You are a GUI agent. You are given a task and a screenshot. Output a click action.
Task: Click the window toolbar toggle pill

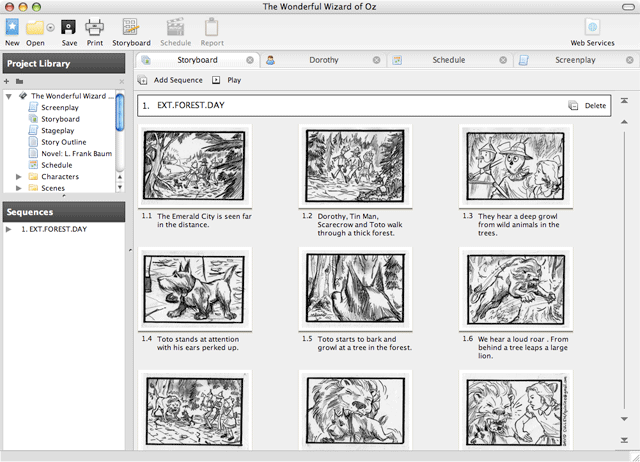[628, 7]
